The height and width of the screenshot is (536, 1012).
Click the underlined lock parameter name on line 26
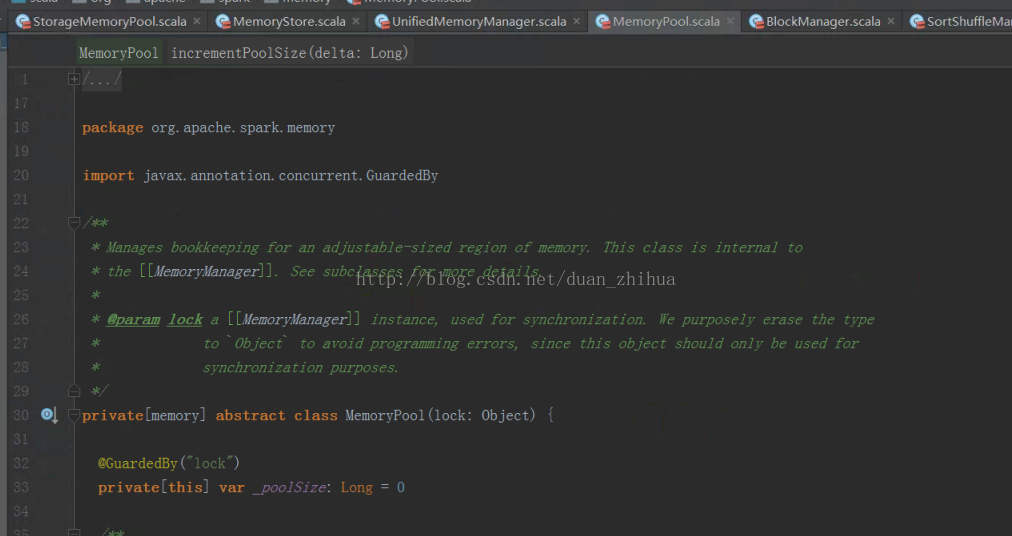pyautogui.click(x=185, y=319)
